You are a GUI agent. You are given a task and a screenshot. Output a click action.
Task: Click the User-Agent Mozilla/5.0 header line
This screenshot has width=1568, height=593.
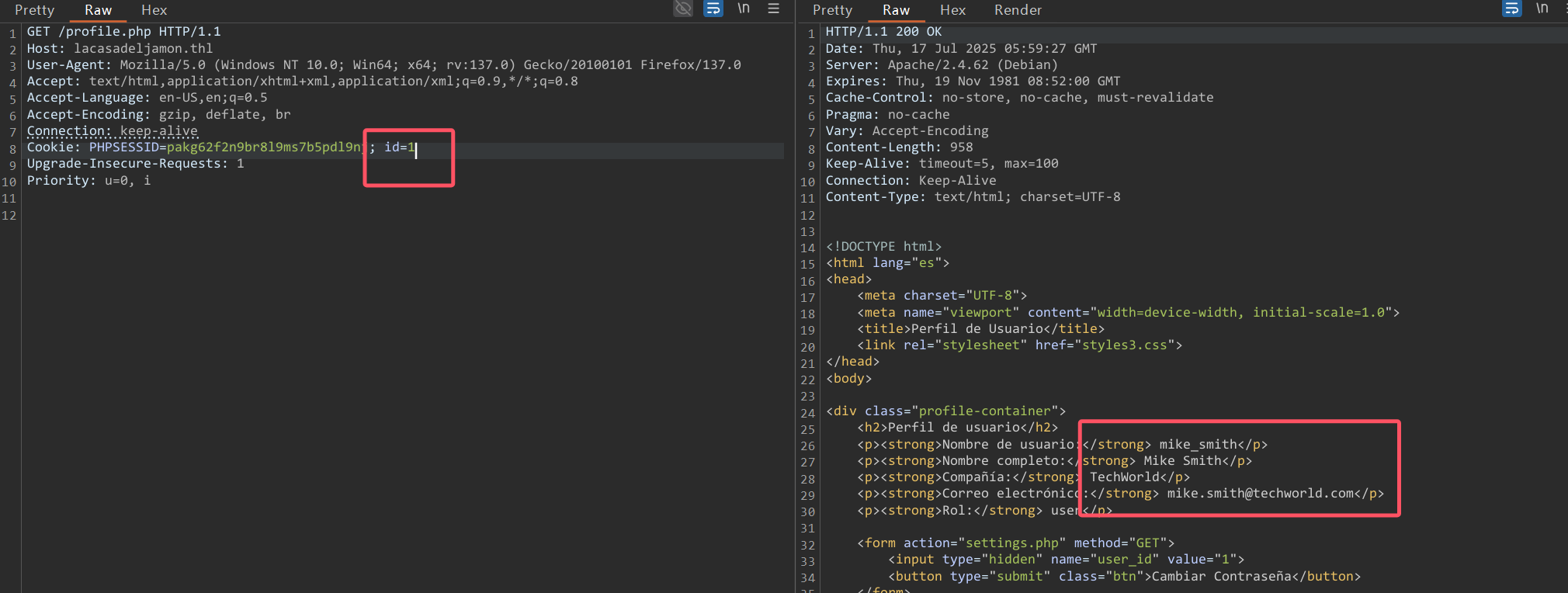click(x=384, y=65)
